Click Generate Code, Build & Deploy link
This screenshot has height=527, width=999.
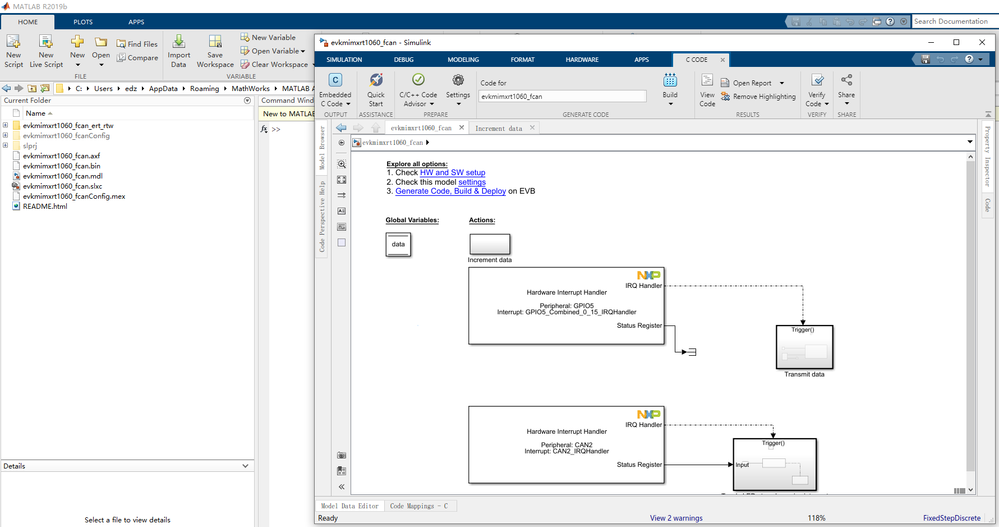click(450, 191)
